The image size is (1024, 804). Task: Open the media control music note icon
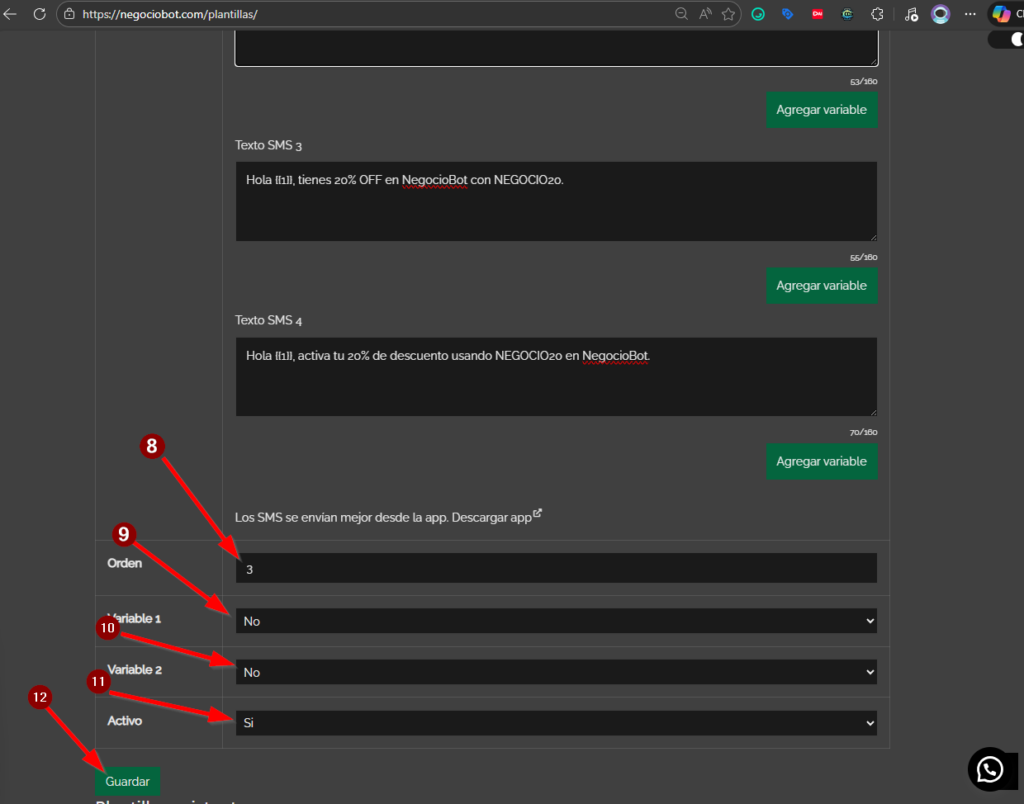pos(910,14)
